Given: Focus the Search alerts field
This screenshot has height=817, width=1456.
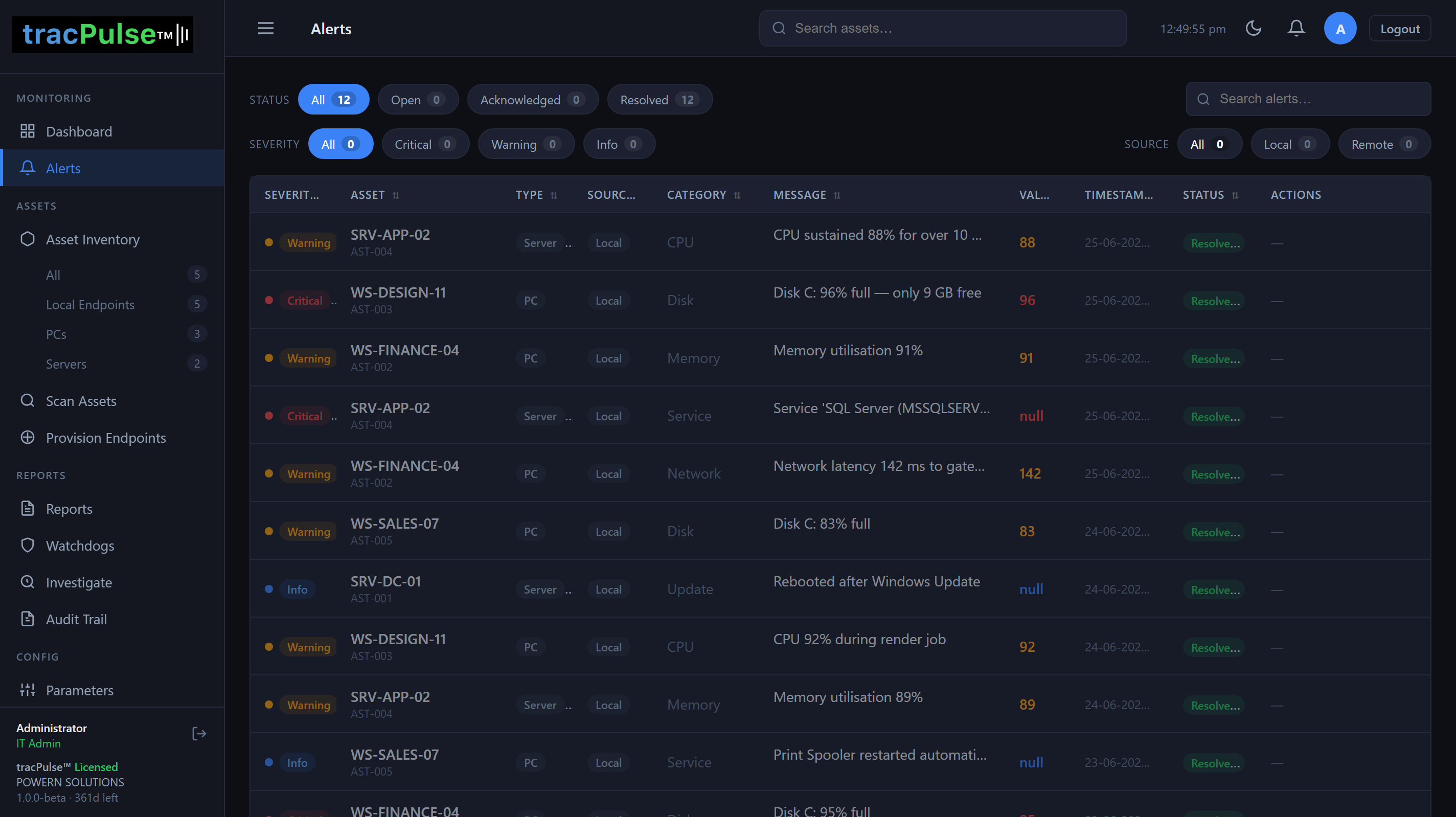Looking at the screenshot, I should (1308, 99).
